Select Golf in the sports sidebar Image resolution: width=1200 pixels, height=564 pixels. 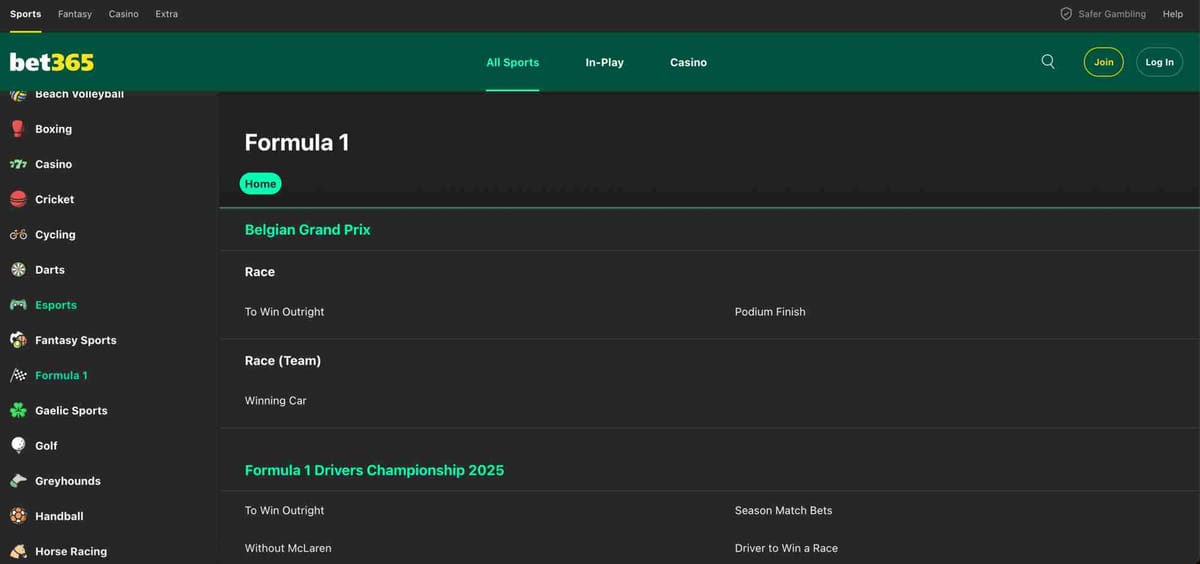pyautogui.click(x=47, y=446)
